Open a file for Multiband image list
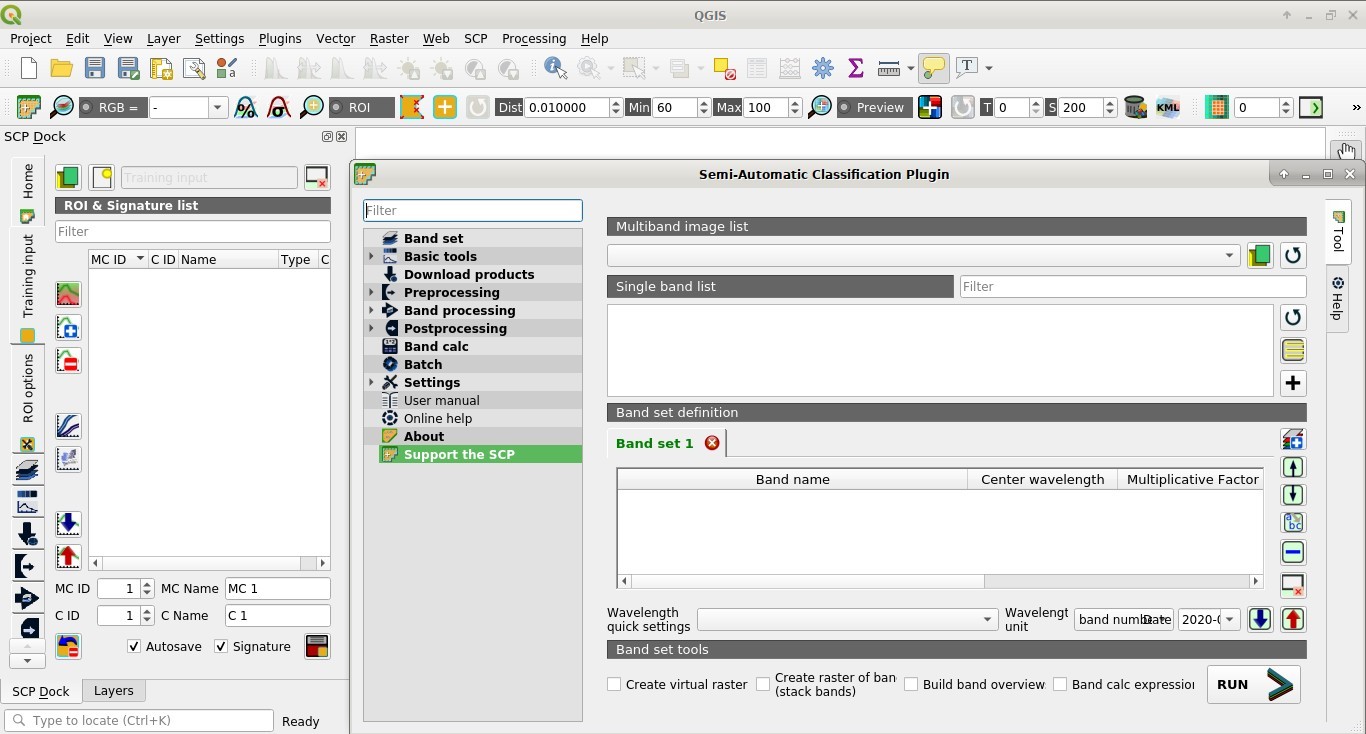 click(x=1260, y=256)
